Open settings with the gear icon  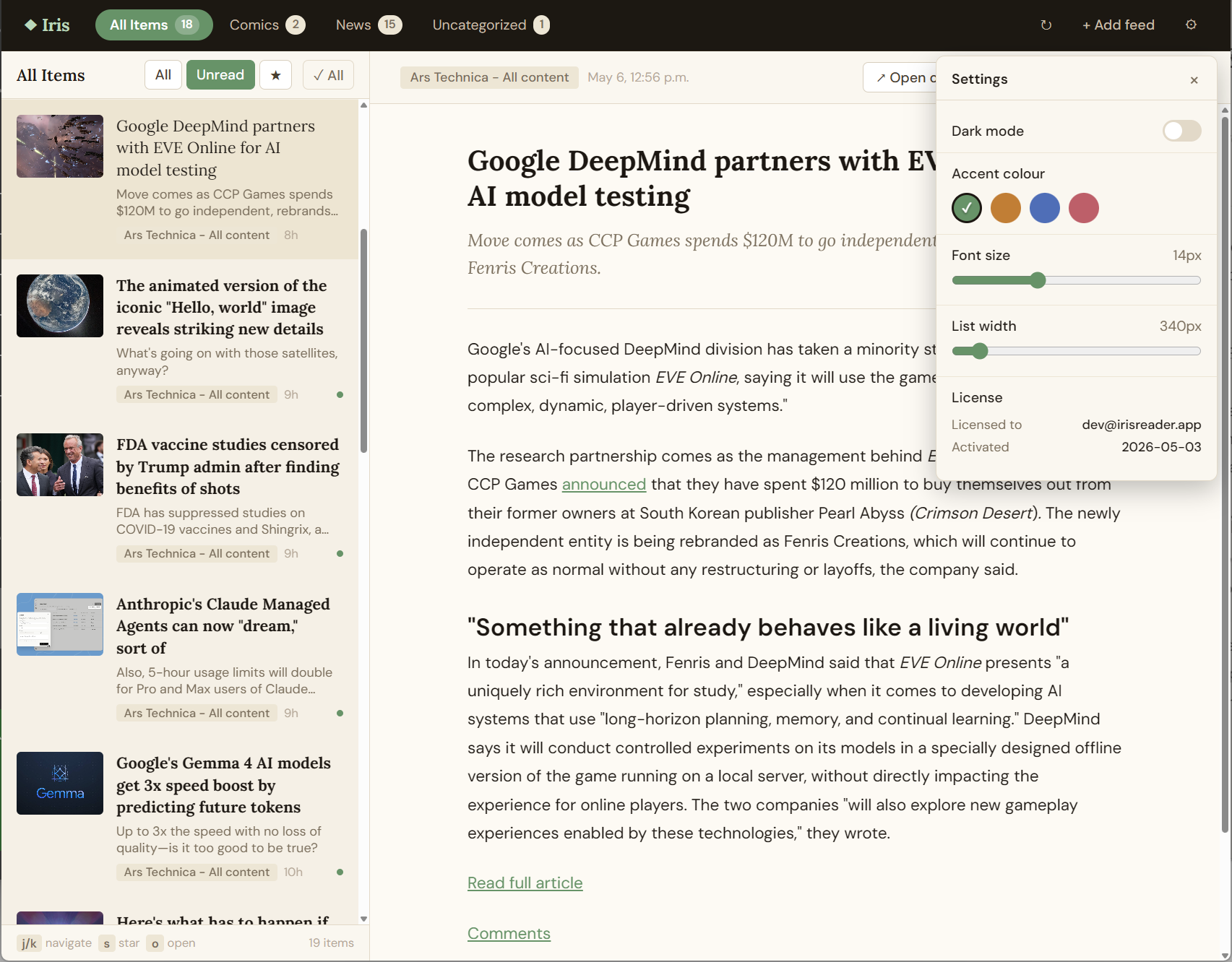click(x=1191, y=25)
